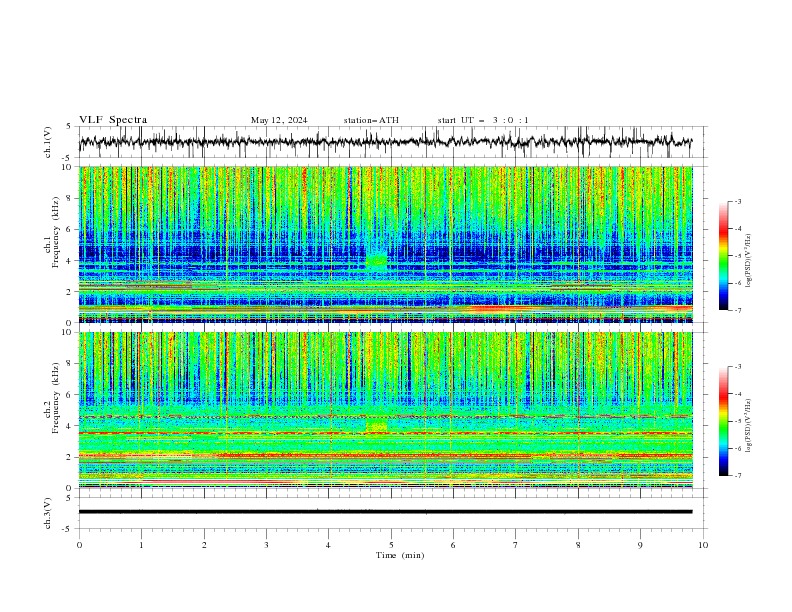Click the 'ch.3(V)' axis label

[x=48, y=513]
